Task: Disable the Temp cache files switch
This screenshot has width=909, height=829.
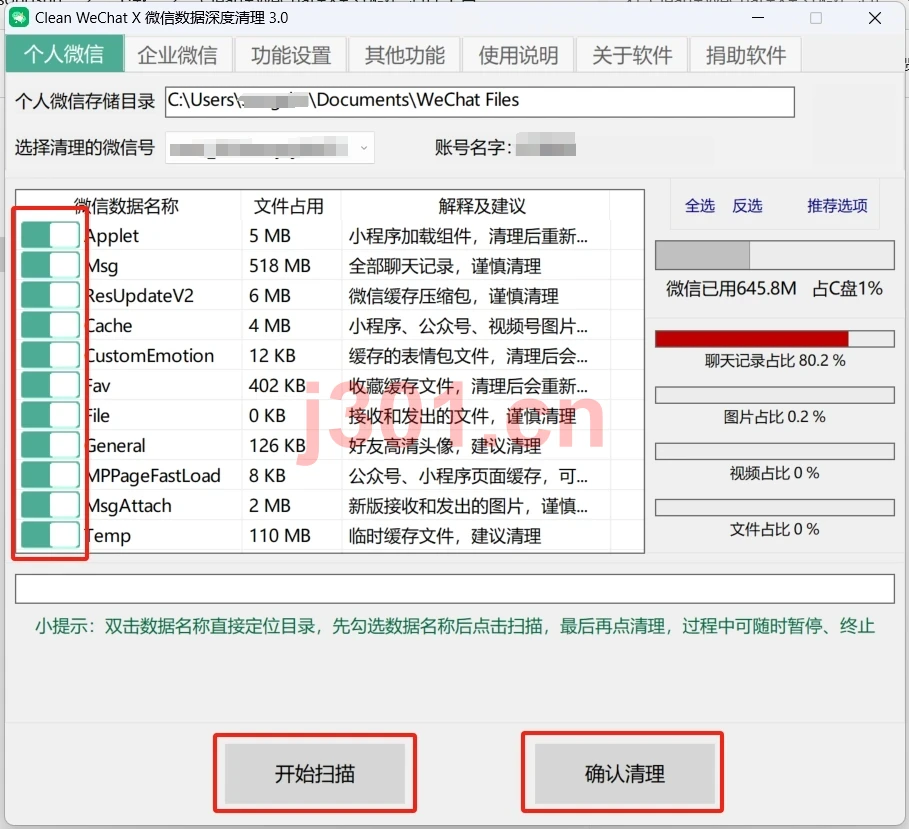Action: (50, 535)
